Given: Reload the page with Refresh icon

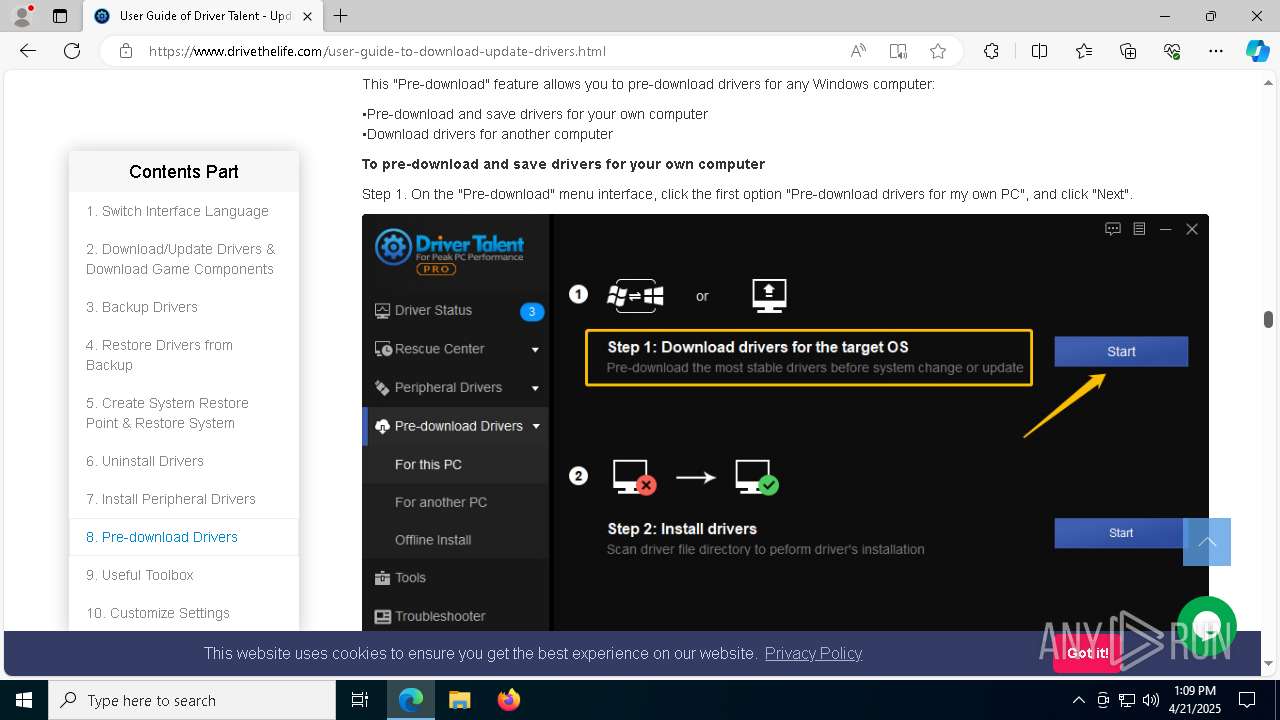Looking at the screenshot, I should click(x=72, y=51).
